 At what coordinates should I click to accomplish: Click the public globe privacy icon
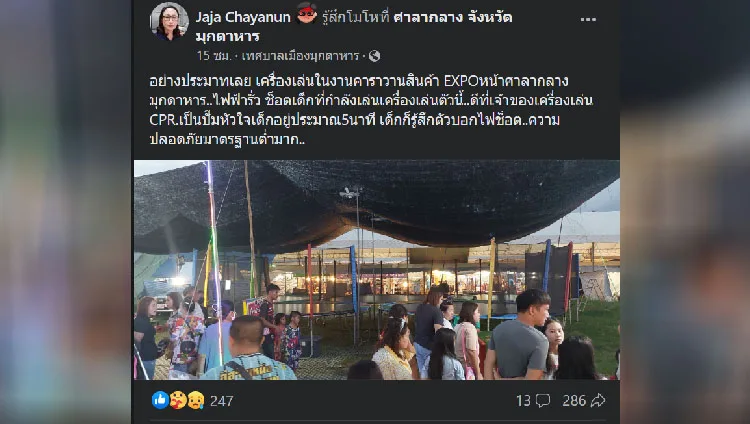pos(375,56)
